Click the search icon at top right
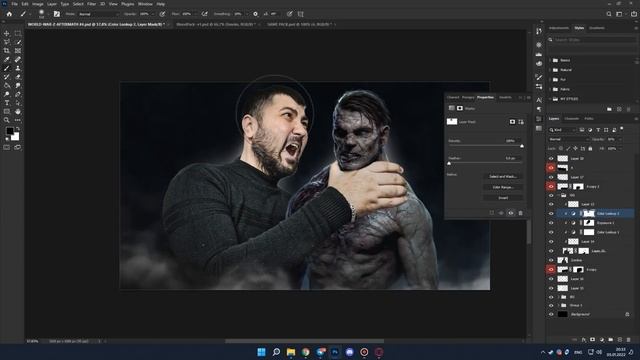The height and width of the screenshot is (360, 640). pos(609,14)
